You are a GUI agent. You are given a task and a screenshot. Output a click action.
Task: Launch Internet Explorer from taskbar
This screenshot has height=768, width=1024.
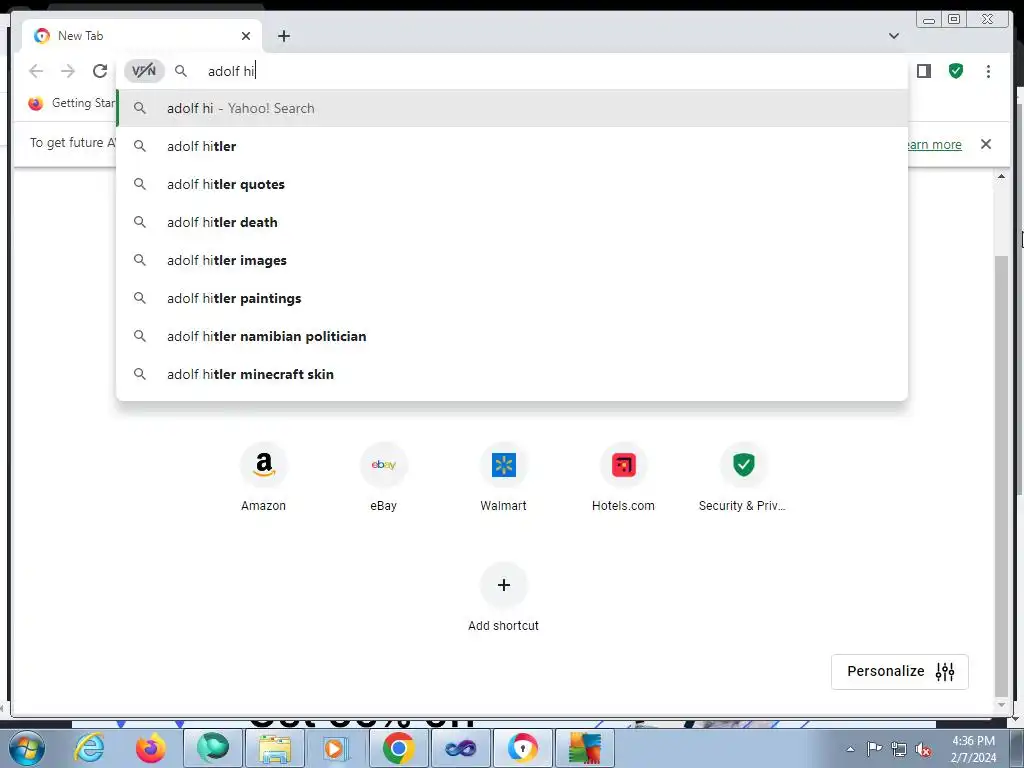[89, 748]
